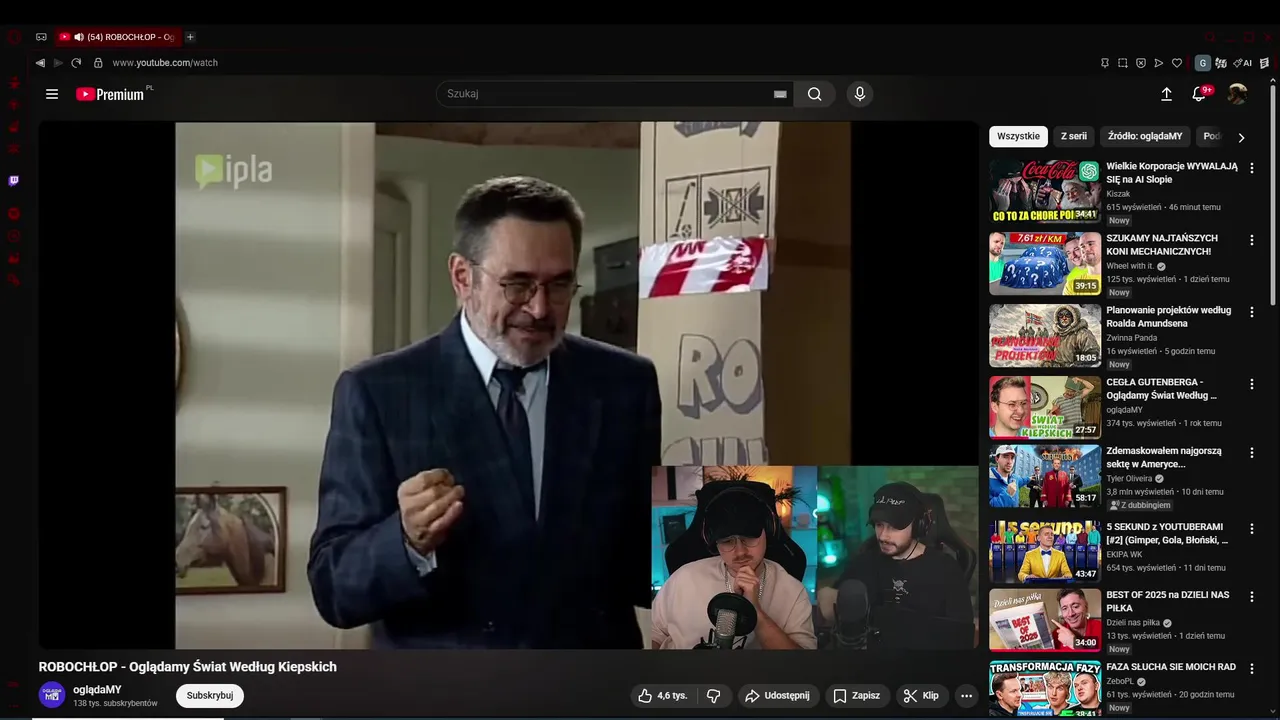Image resolution: width=1280 pixels, height=720 pixels.
Task: Reload the page with refresh icon
Action: (x=76, y=62)
